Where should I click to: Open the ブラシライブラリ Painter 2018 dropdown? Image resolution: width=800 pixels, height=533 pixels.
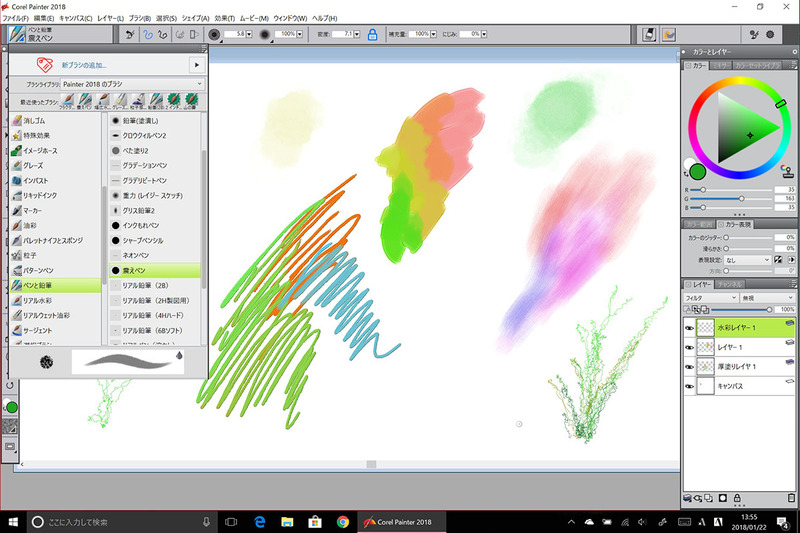pos(133,84)
